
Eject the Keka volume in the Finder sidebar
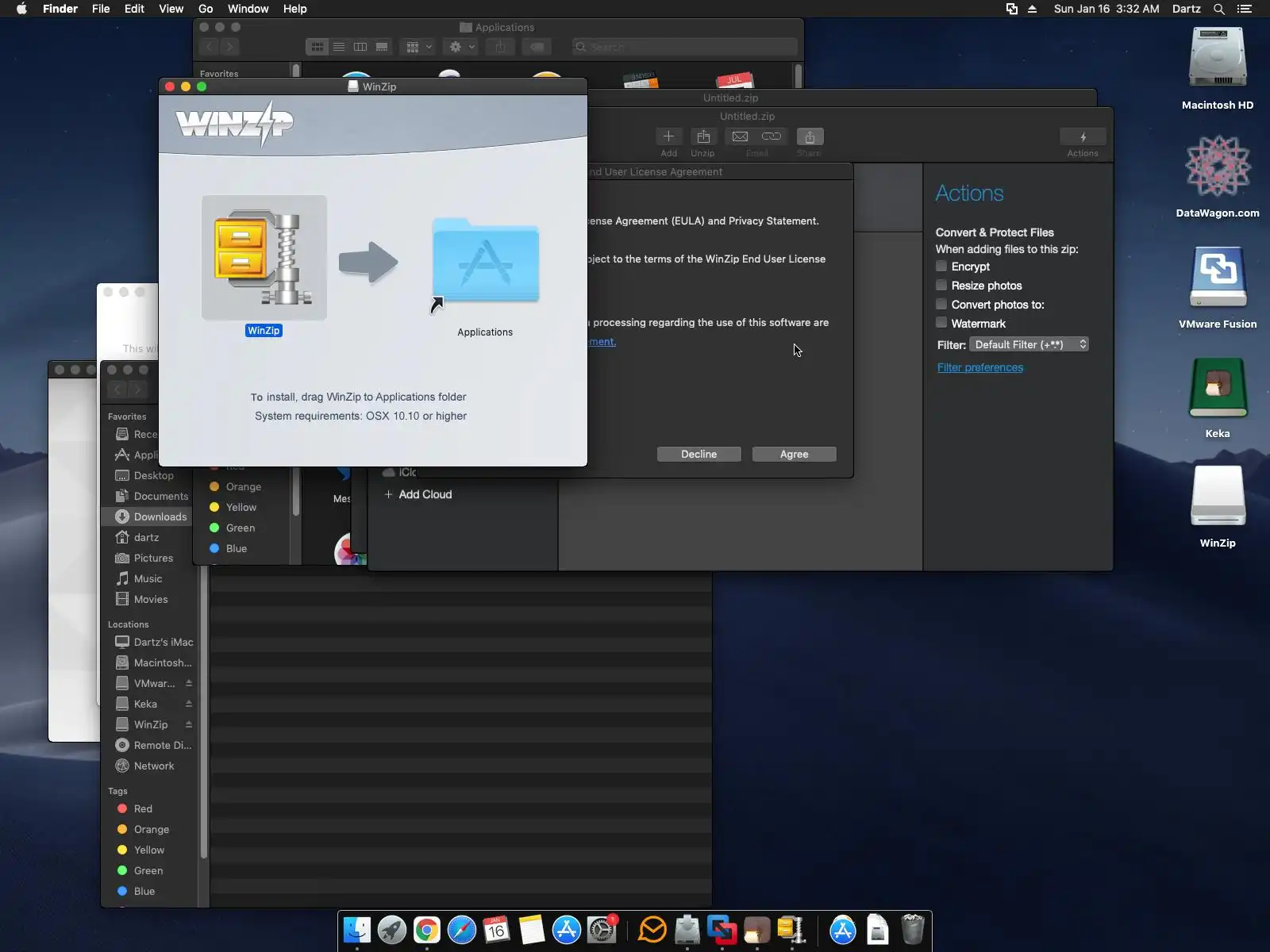coord(189,704)
